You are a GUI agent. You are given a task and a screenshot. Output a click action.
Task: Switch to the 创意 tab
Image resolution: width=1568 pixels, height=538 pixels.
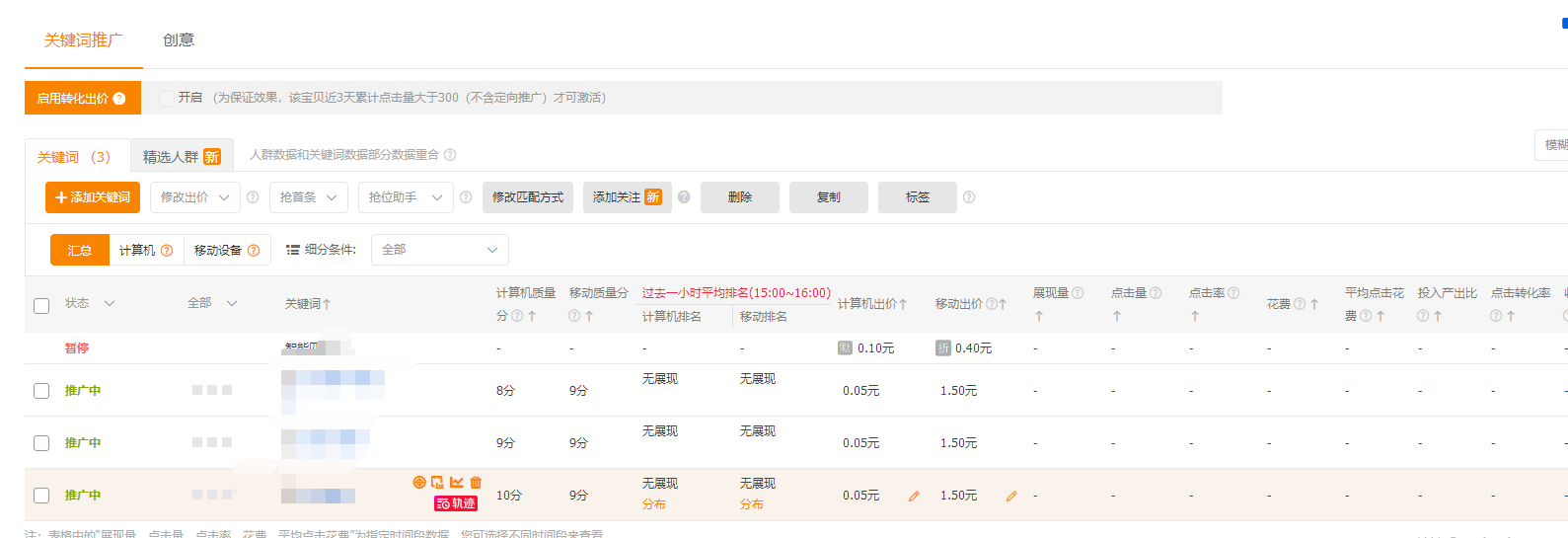[x=179, y=40]
